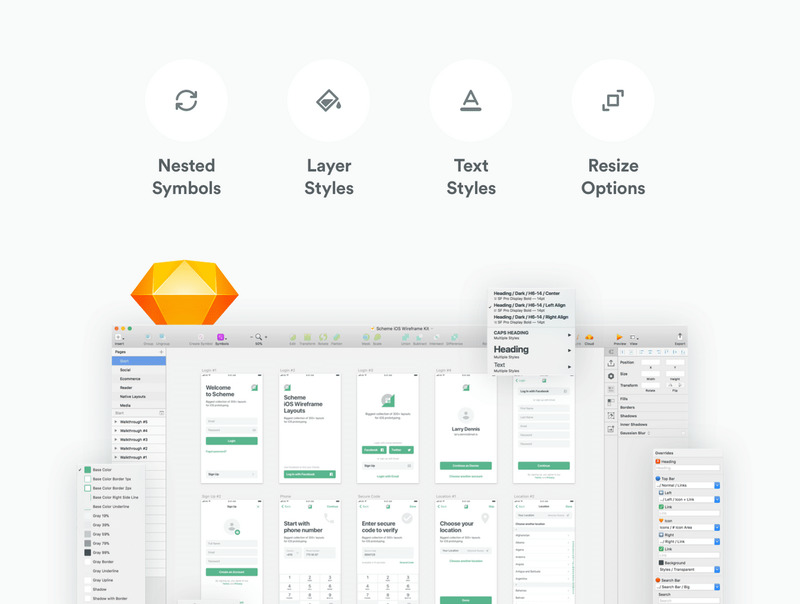Choose the Heading Center text style
The image size is (800, 604).
tap(531, 296)
